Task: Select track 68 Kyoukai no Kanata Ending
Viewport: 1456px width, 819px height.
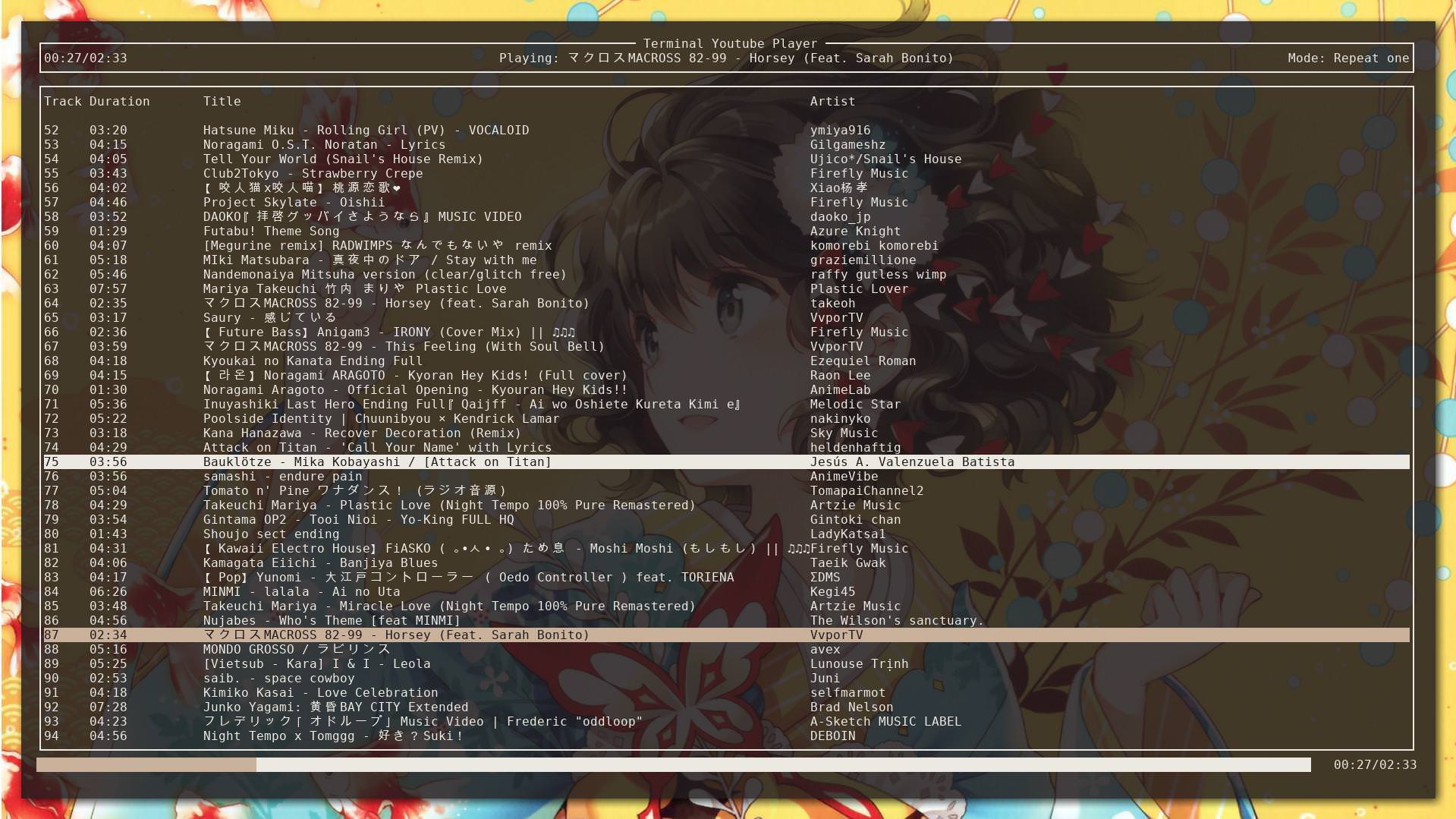Action: pos(312,361)
